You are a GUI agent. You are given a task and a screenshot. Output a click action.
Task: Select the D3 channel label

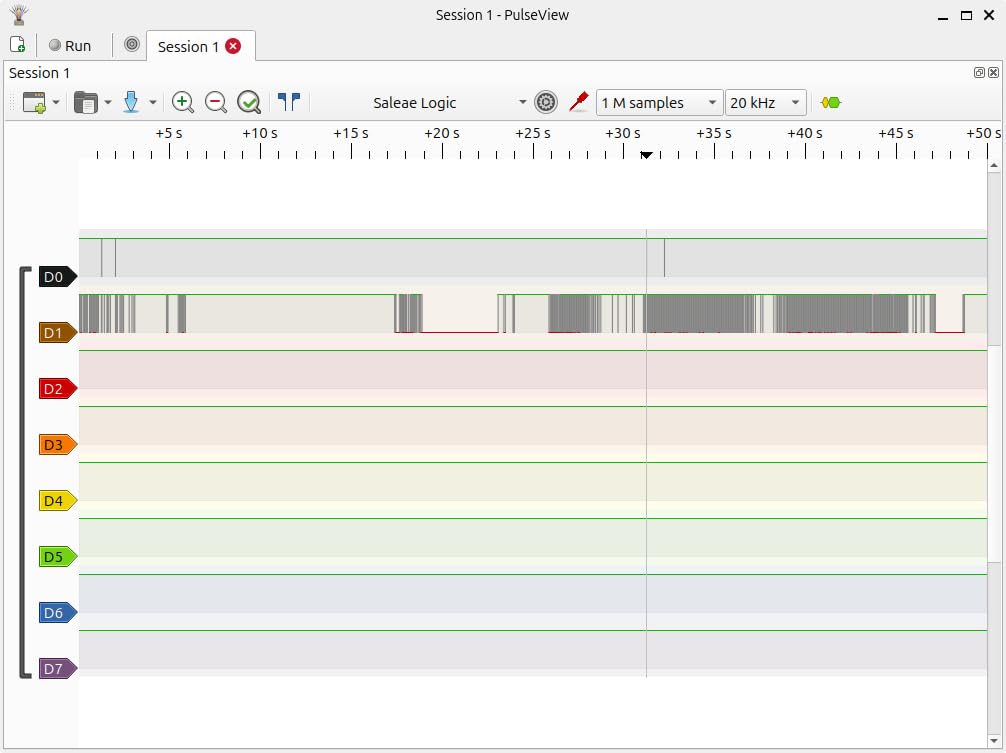click(x=58, y=444)
